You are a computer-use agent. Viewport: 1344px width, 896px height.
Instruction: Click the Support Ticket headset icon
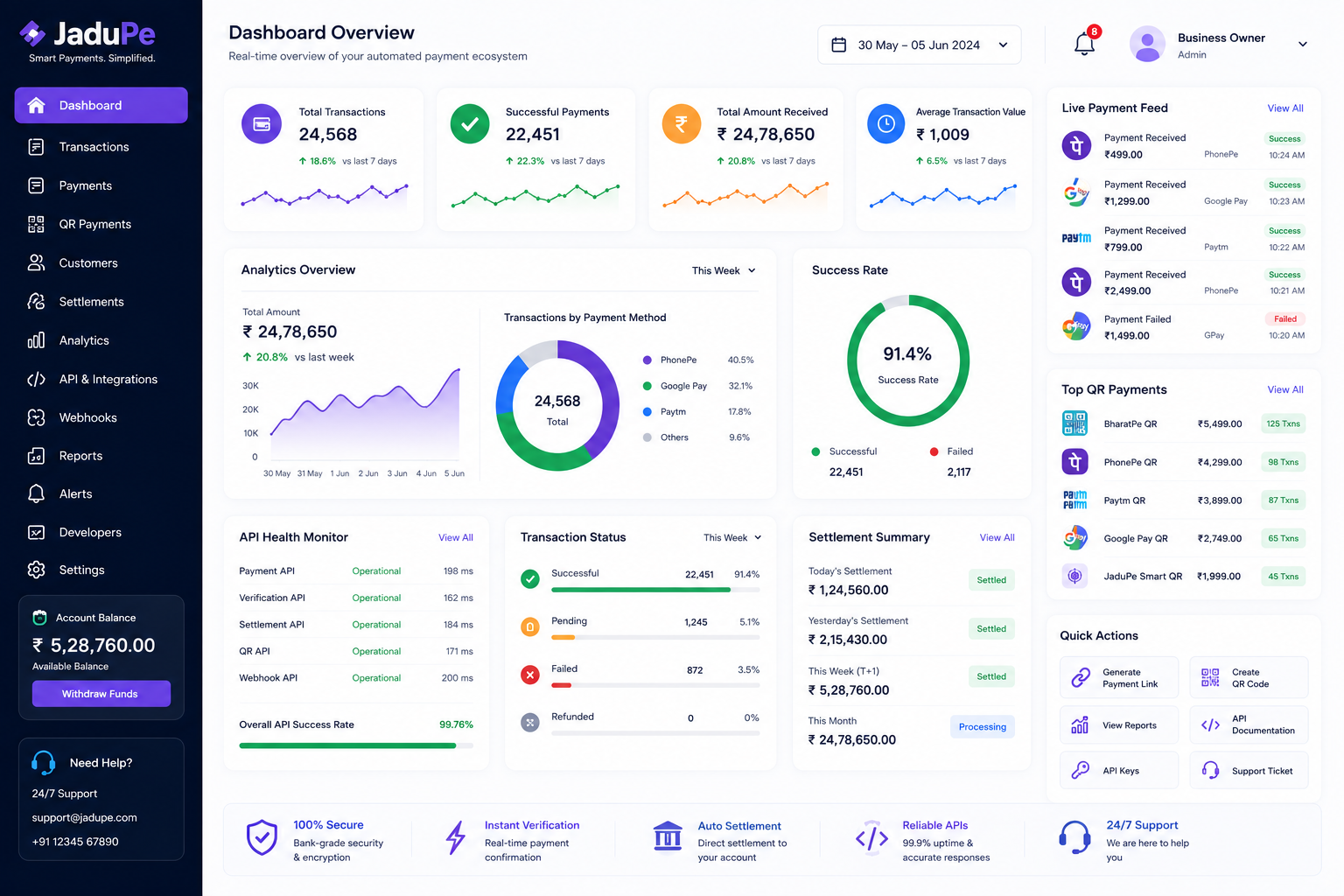(x=1211, y=770)
